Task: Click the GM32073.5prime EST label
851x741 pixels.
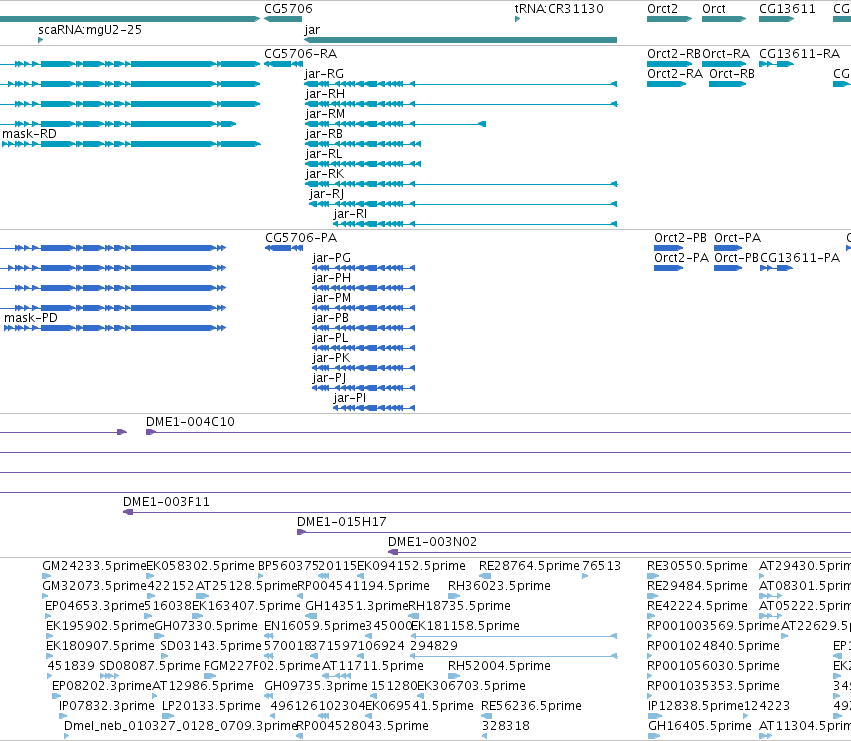Action: [x=94, y=586]
